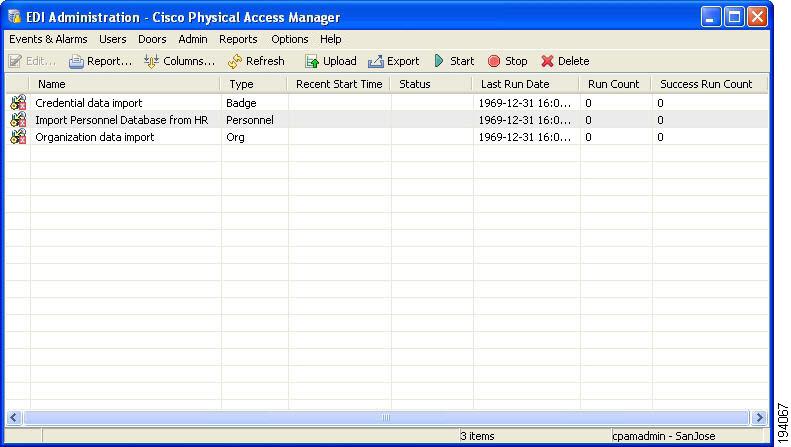Maximize the EDI Administration window
791x447 pixels.
734,17
